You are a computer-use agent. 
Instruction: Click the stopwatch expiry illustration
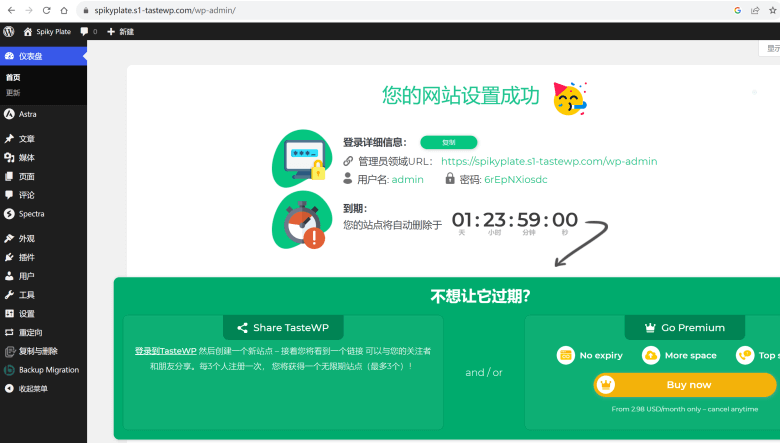tap(301, 220)
